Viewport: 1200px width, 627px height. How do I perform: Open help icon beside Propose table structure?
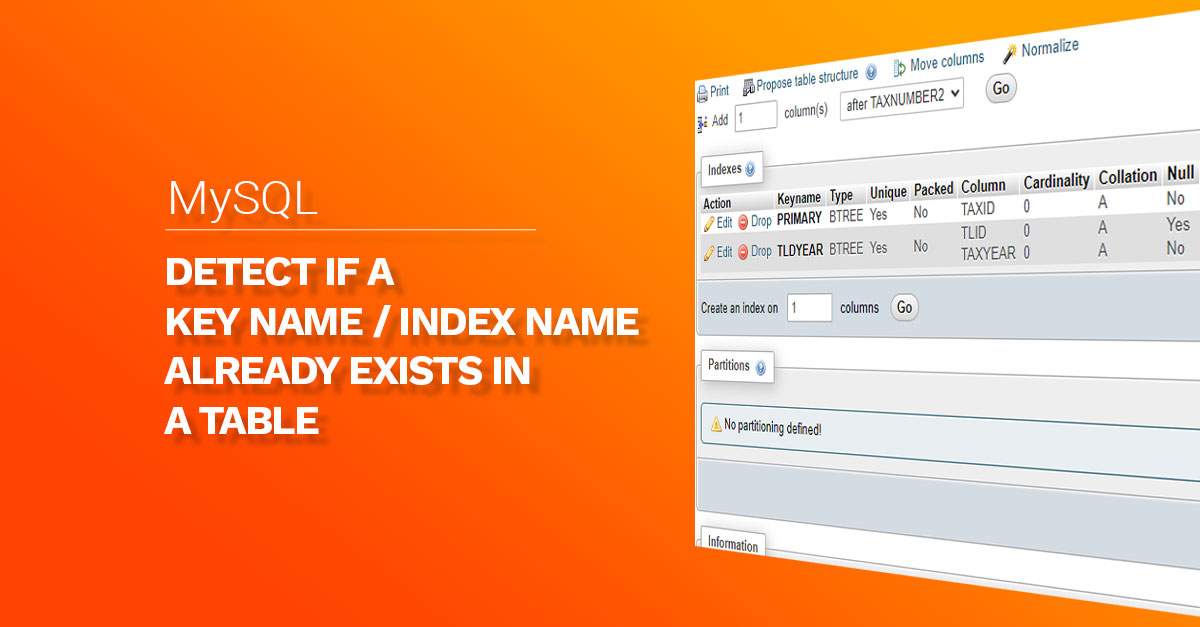(871, 72)
